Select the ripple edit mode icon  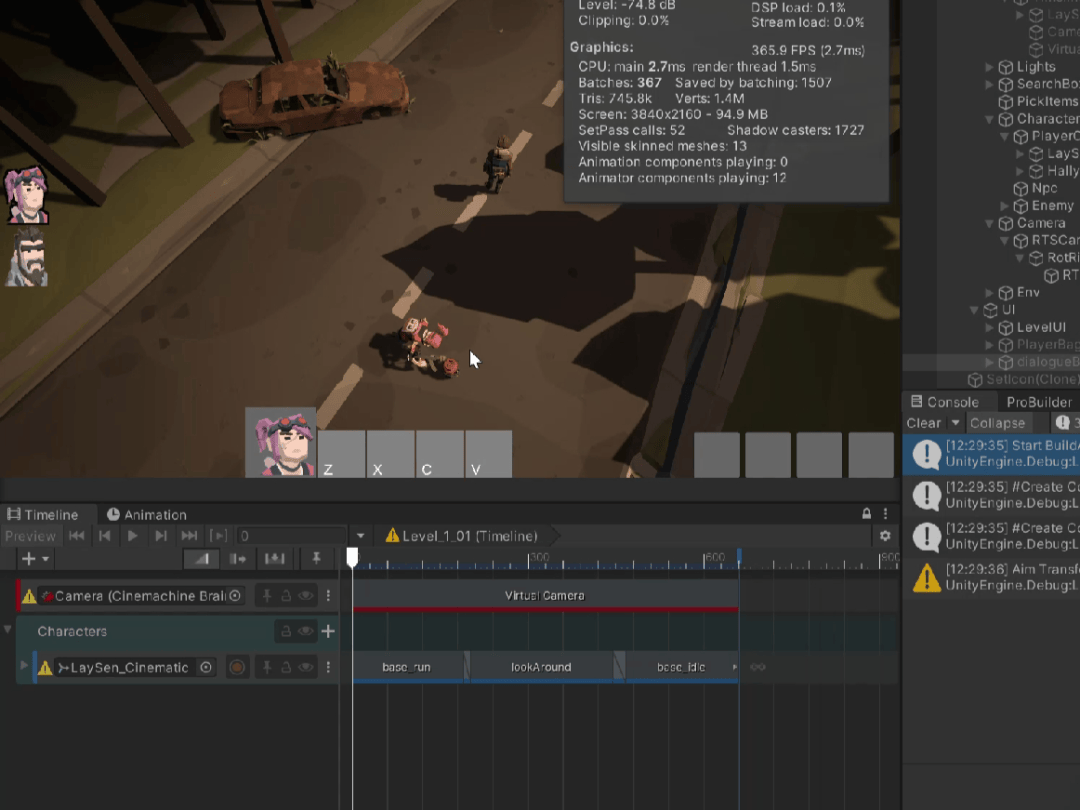click(x=238, y=559)
